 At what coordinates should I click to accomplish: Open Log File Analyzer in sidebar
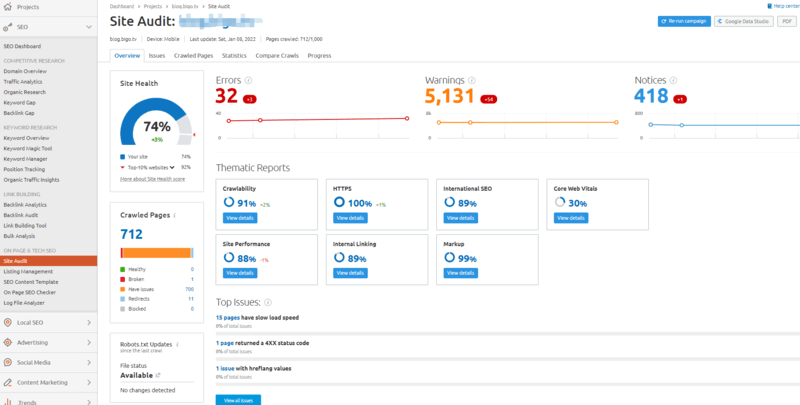(24, 303)
